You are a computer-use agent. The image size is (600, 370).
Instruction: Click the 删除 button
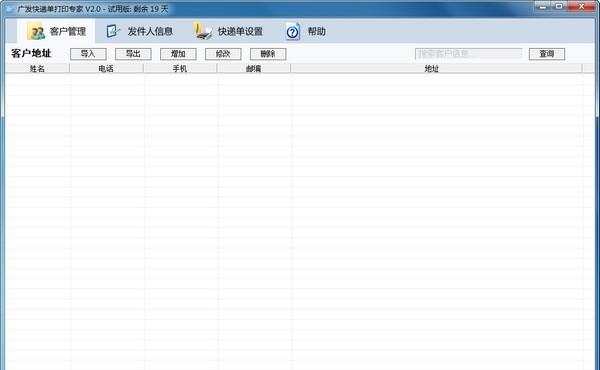[268, 54]
